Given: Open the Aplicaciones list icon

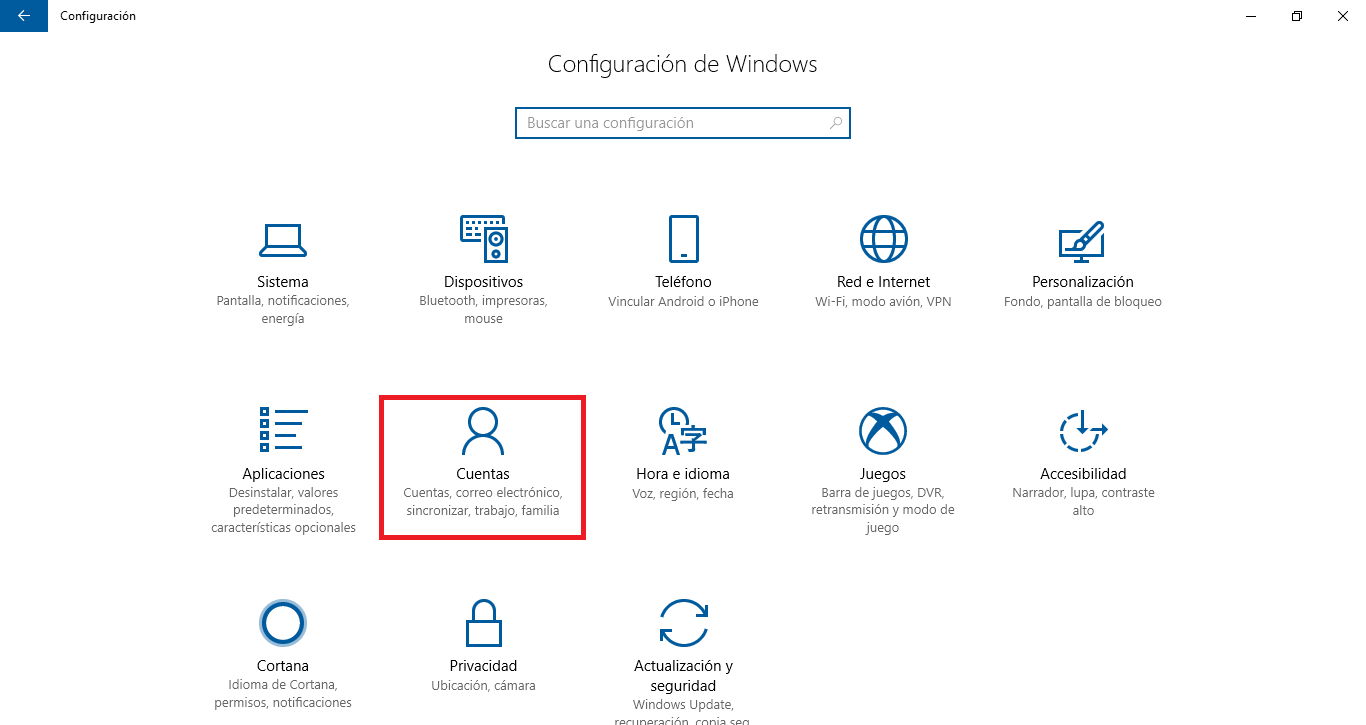Looking at the screenshot, I should (283, 431).
